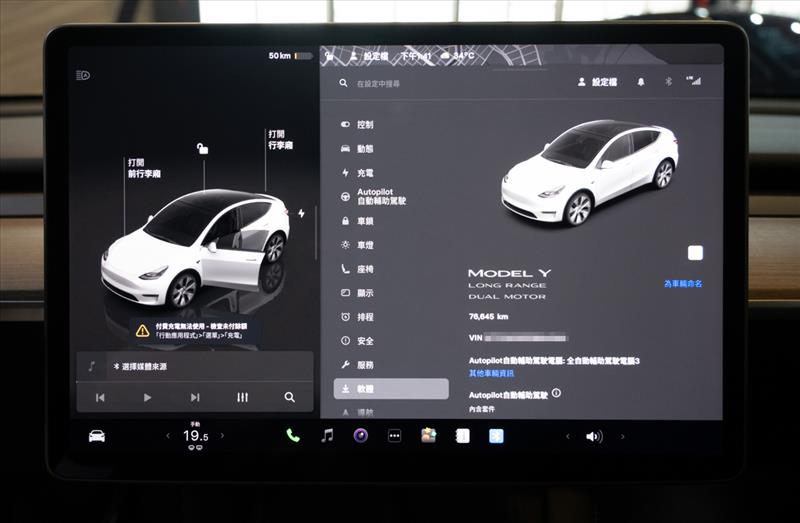Play media with the play button
The height and width of the screenshot is (523, 800).
coord(147,397)
